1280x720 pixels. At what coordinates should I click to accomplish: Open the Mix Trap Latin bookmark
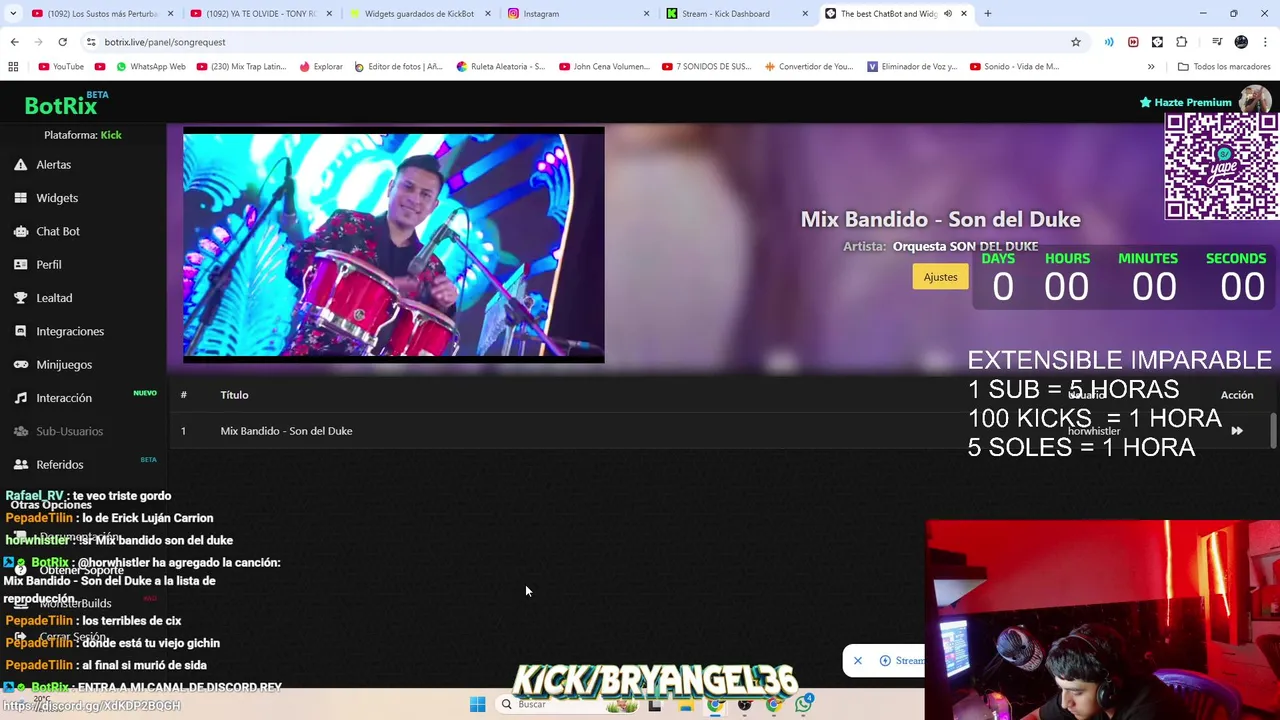pos(242,67)
